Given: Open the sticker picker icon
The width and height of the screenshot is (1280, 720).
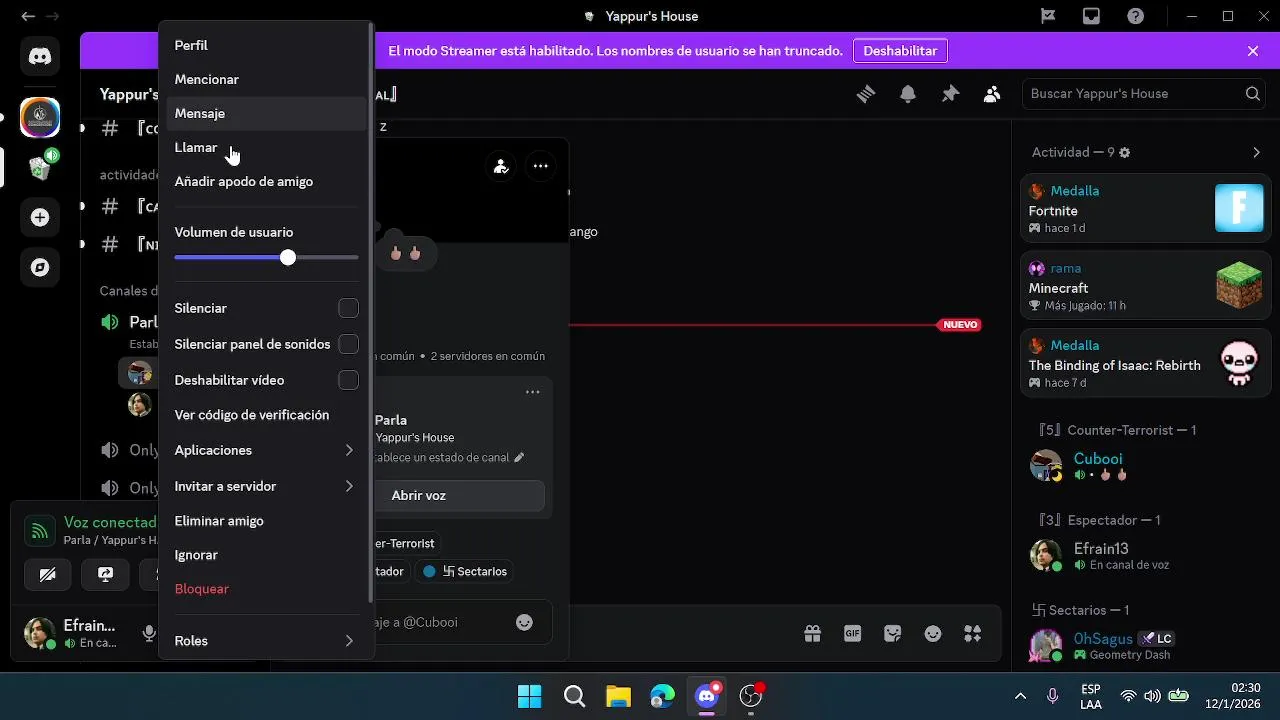Looking at the screenshot, I should point(893,634).
